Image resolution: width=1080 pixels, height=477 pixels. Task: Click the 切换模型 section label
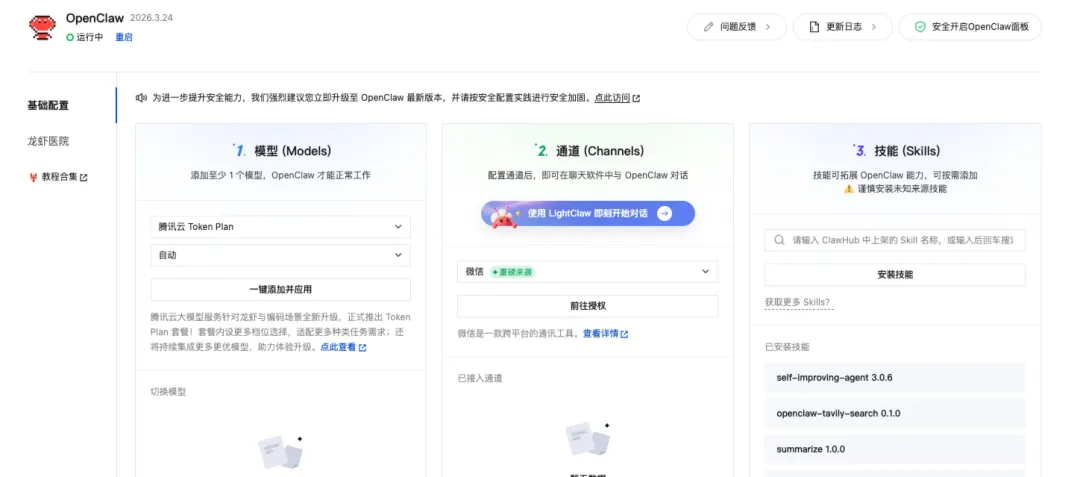pos(168,392)
